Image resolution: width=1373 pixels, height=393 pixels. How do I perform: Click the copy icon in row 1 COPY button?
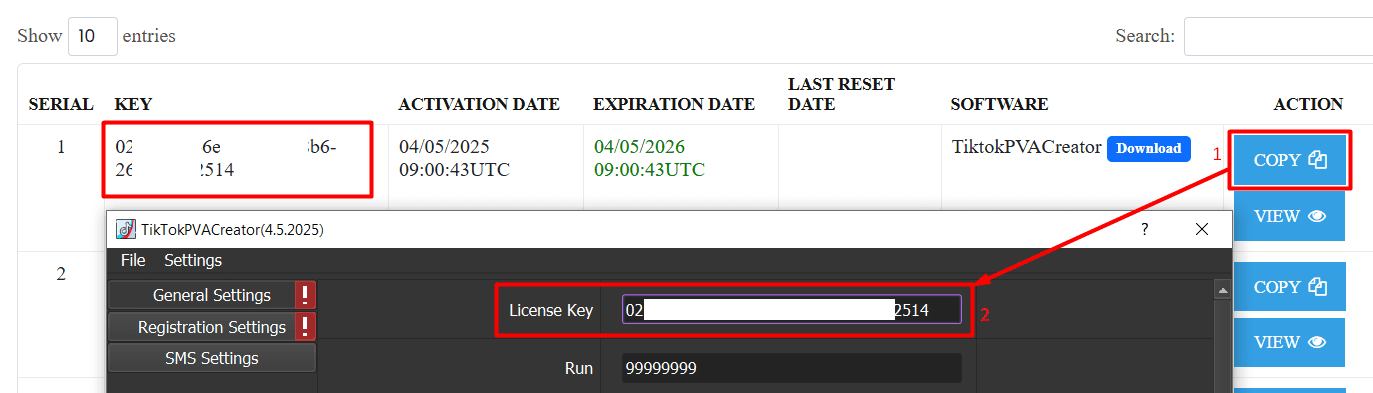click(x=1317, y=160)
